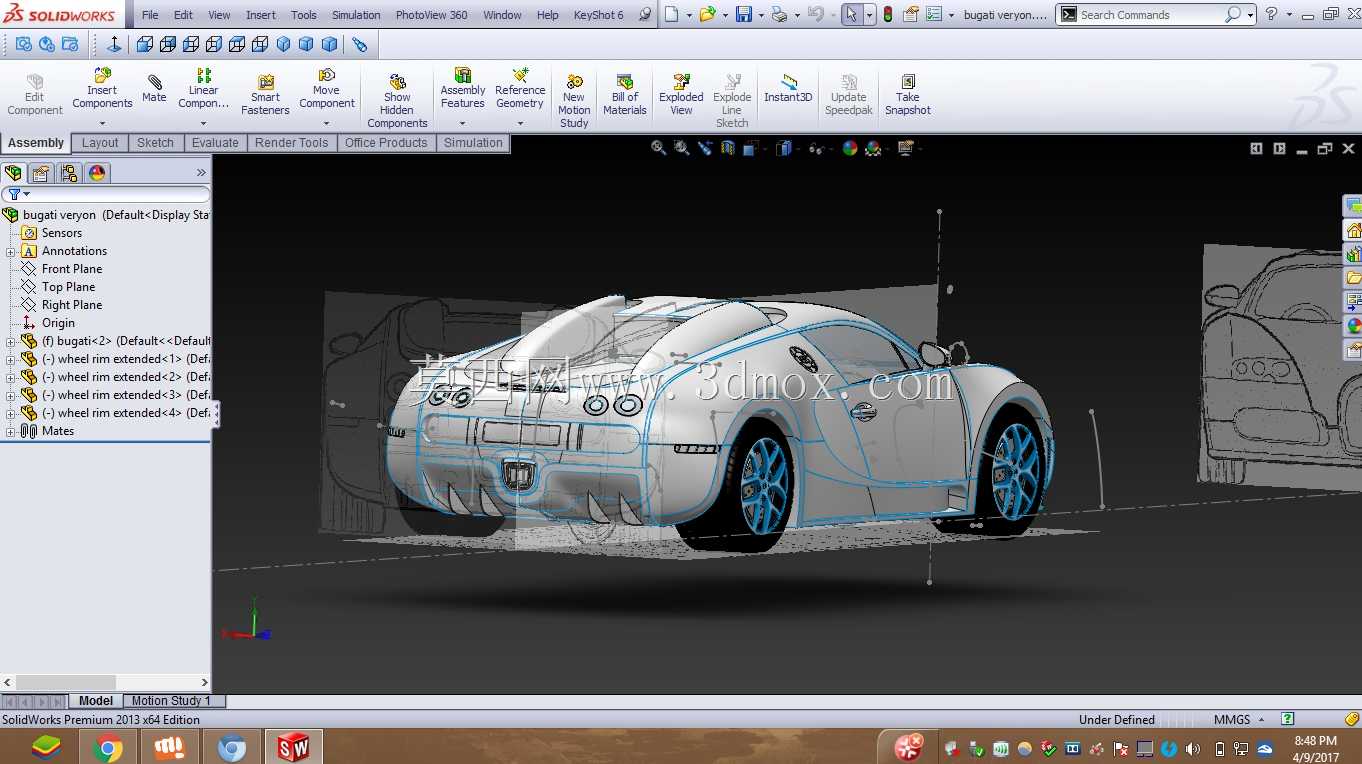Open the Reference Geometry dropdown arrow
Screen dimensions: 1362x764
tap(520, 124)
